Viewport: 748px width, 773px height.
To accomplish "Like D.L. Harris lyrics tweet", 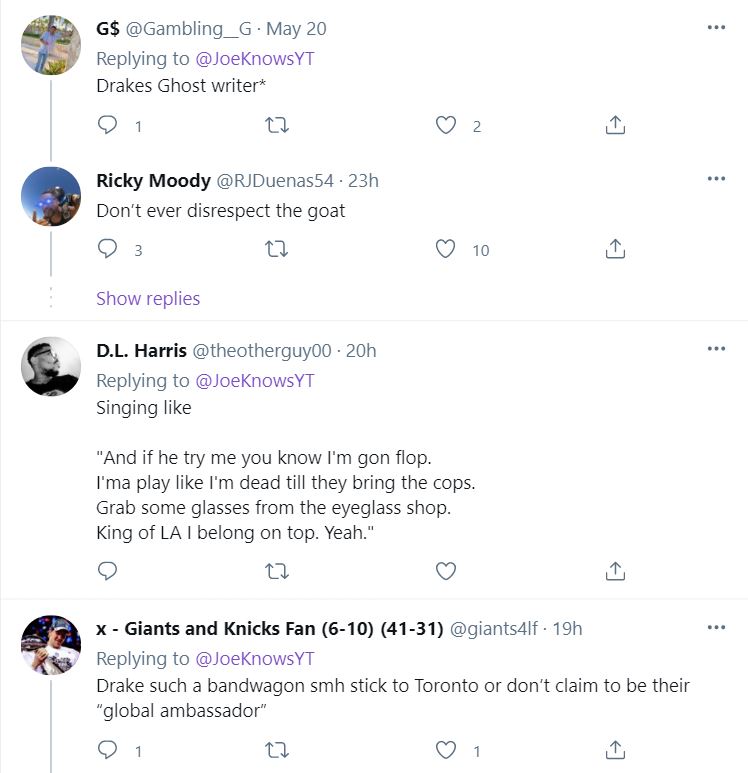I will click(446, 571).
